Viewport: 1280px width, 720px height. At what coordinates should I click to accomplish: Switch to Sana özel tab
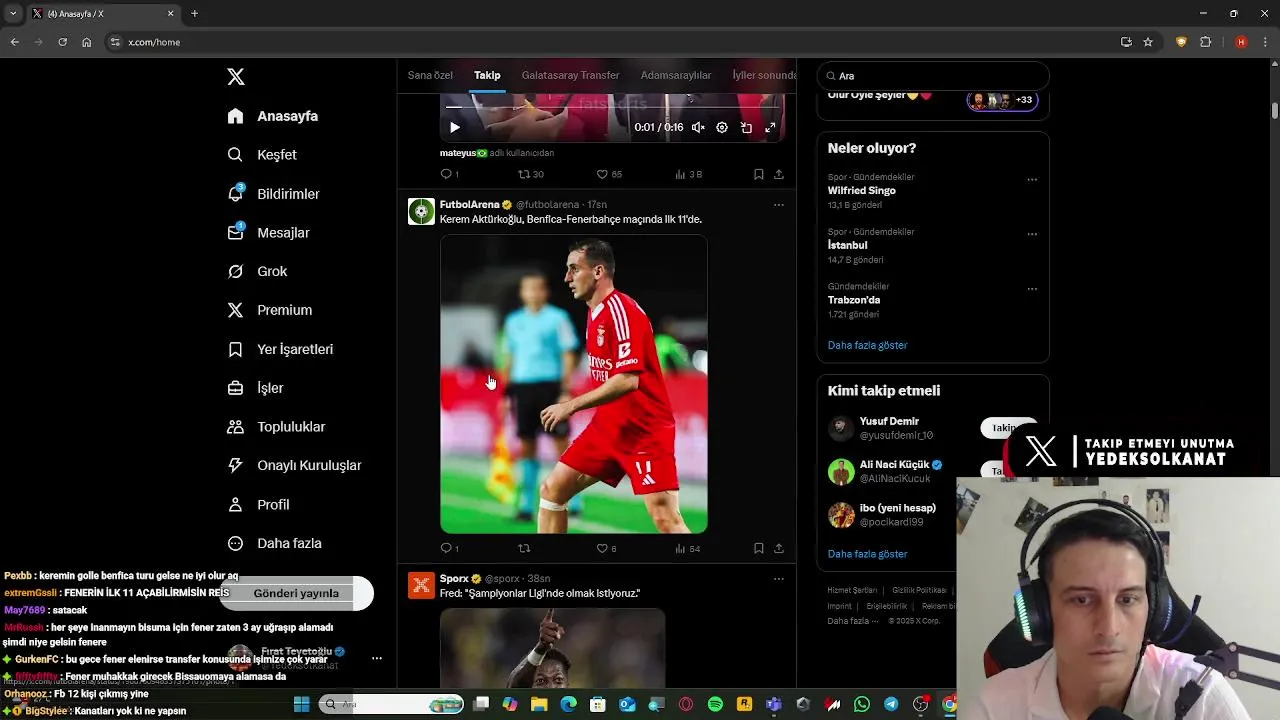click(430, 75)
